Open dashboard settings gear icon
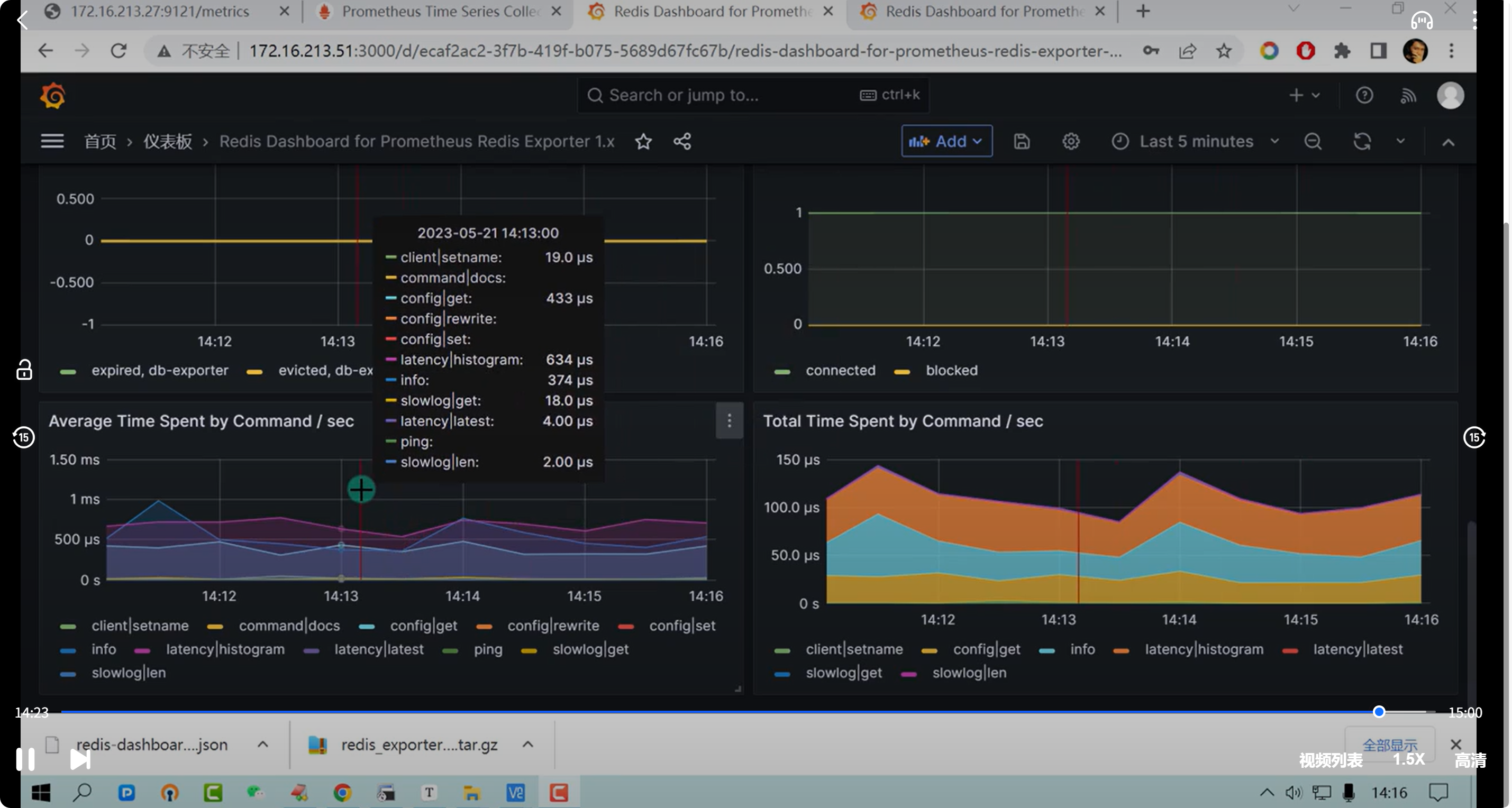The width and height of the screenshot is (1512, 808). click(x=1071, y=141)
